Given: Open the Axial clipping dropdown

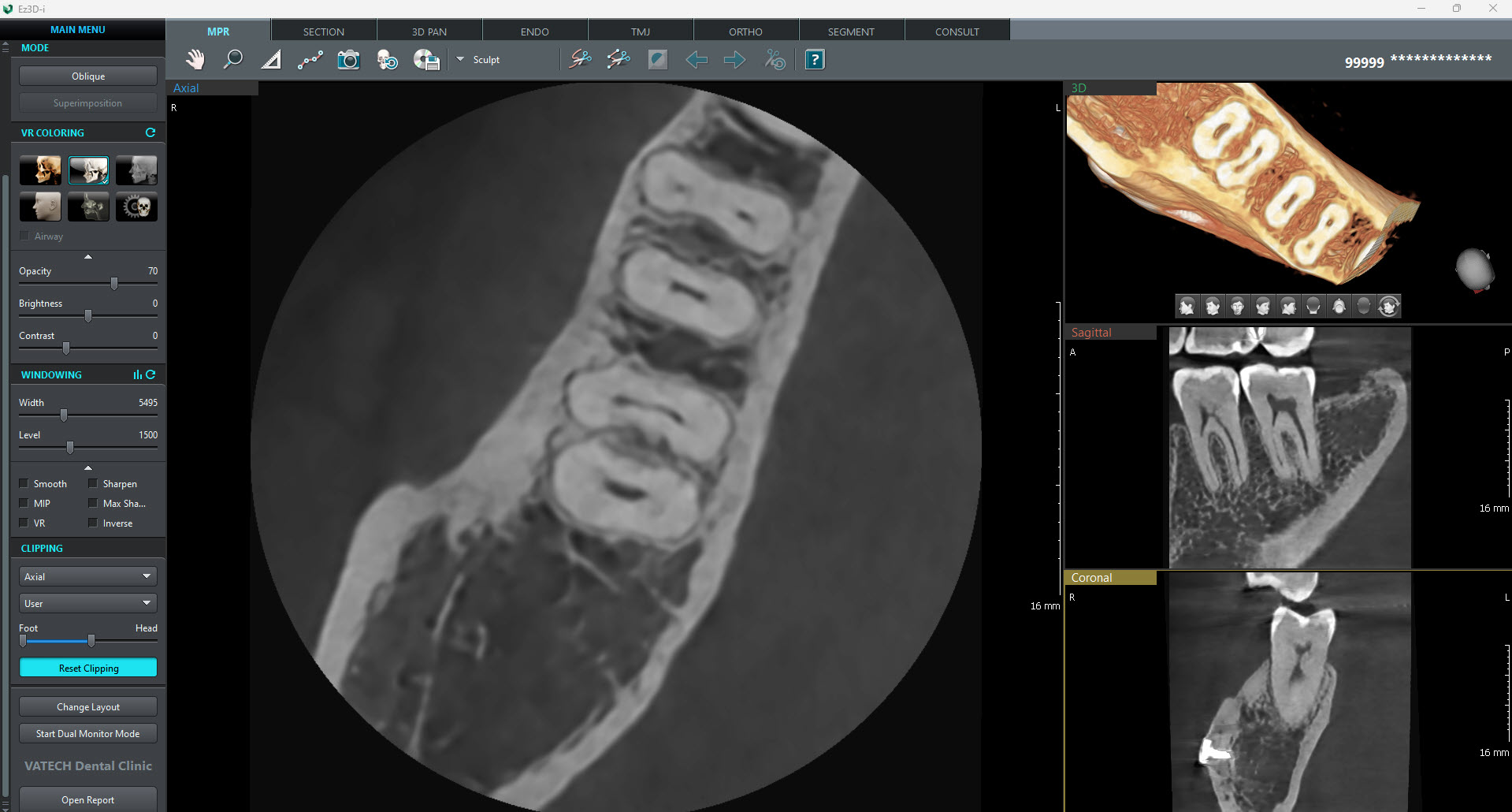Looking at the screenshot, I should (x=87, y=576).
